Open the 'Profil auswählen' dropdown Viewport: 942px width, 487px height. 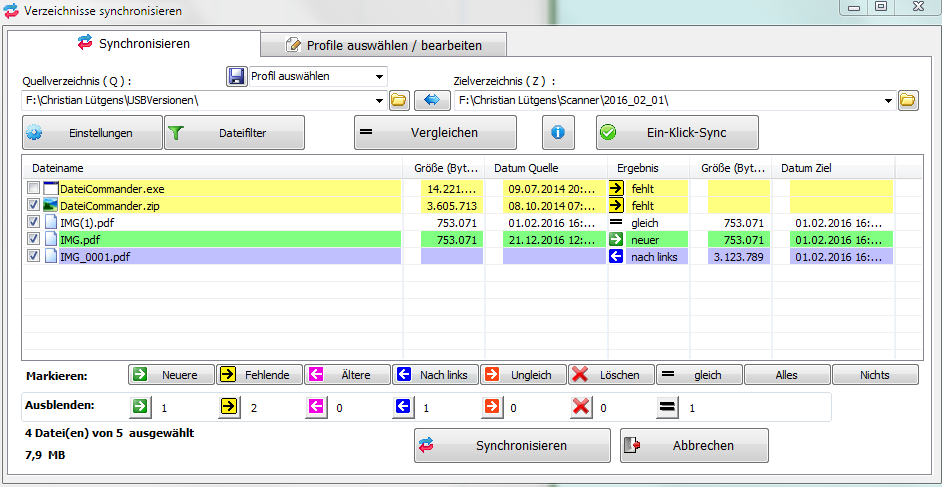(379, 76)
